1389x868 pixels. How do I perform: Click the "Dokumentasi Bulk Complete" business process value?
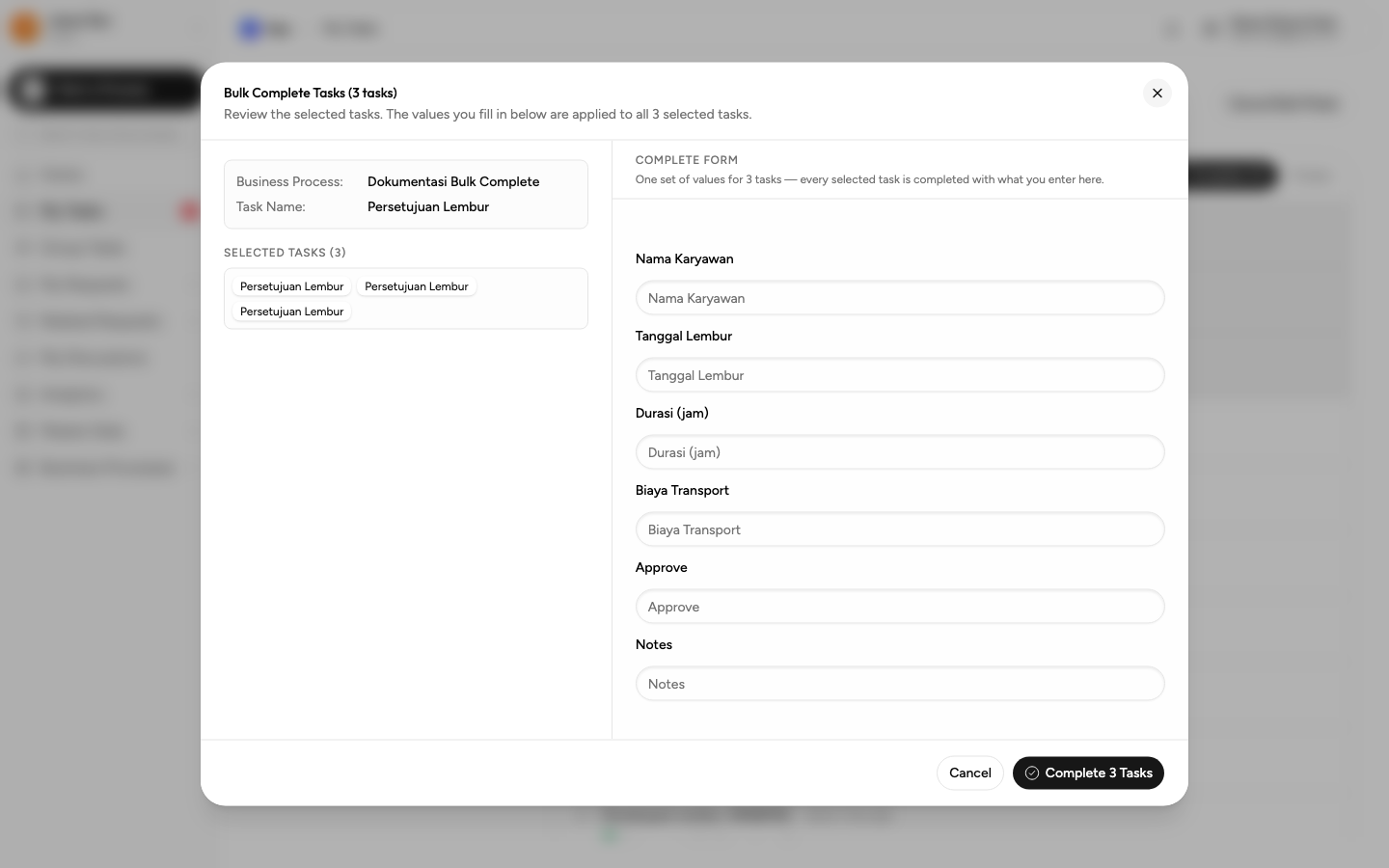tap(453, 181)
